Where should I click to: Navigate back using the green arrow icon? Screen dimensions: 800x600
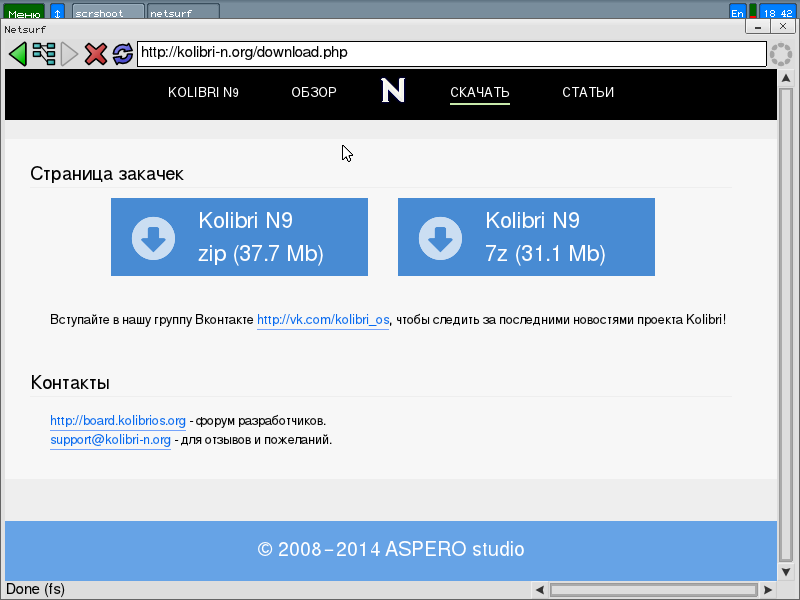(18, 54)
